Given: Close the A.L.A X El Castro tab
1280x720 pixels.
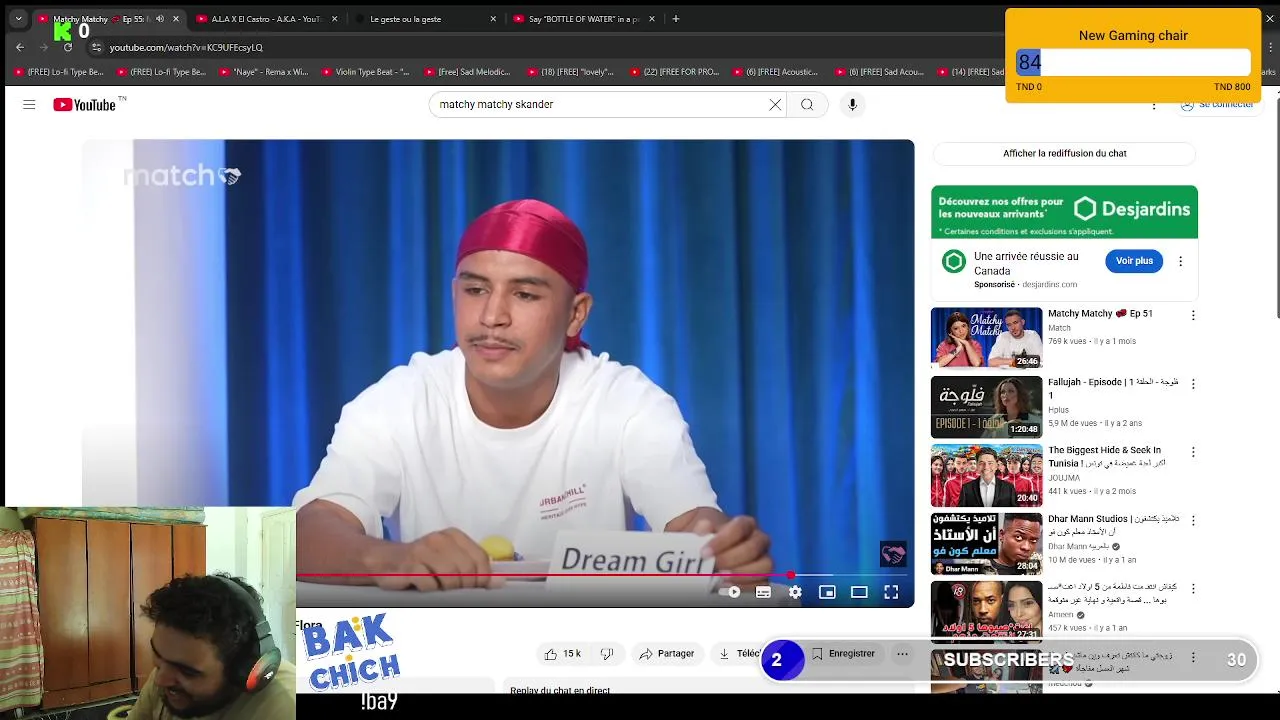Looking at the screenshot, I should coord(334,19).
